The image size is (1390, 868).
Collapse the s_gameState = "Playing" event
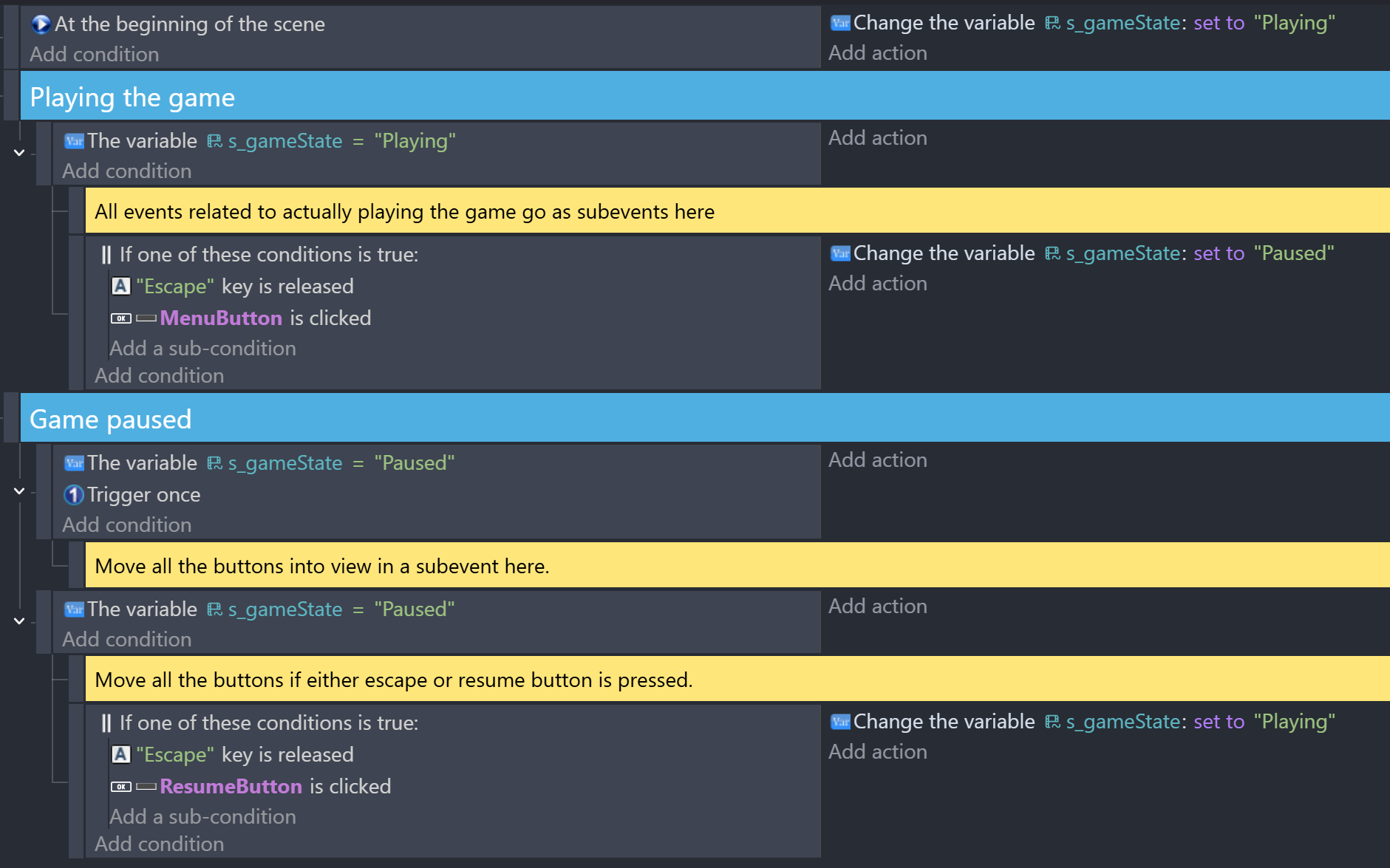[19, 153]
